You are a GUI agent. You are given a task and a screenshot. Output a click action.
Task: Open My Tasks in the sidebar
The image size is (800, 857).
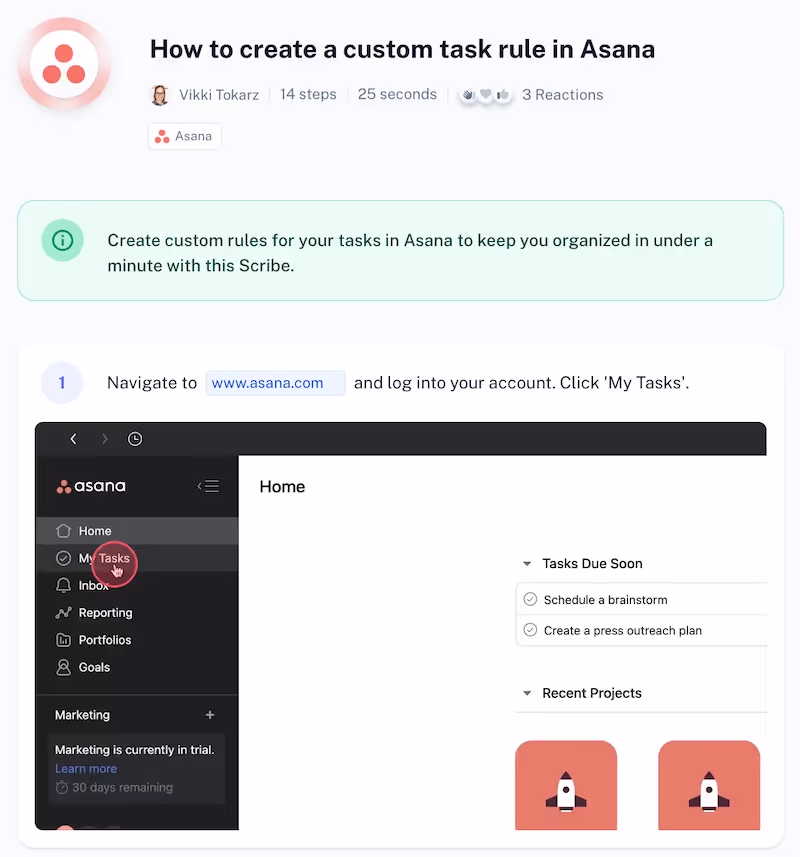(x=137, y=558)
